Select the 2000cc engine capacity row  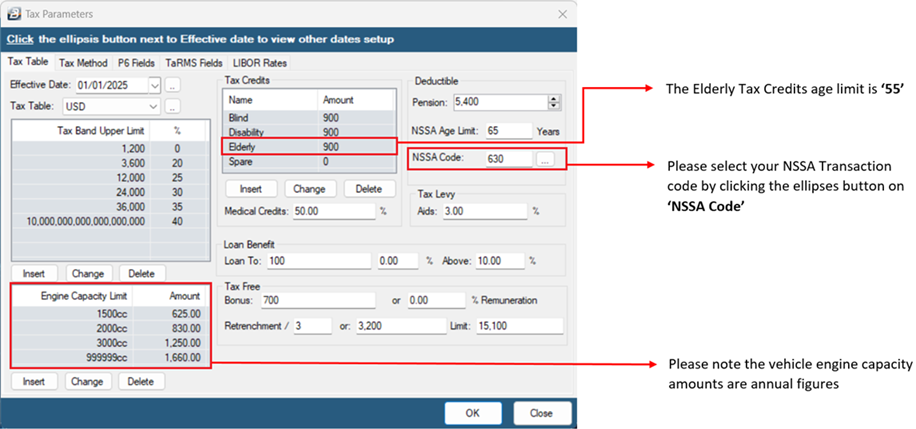110,328
